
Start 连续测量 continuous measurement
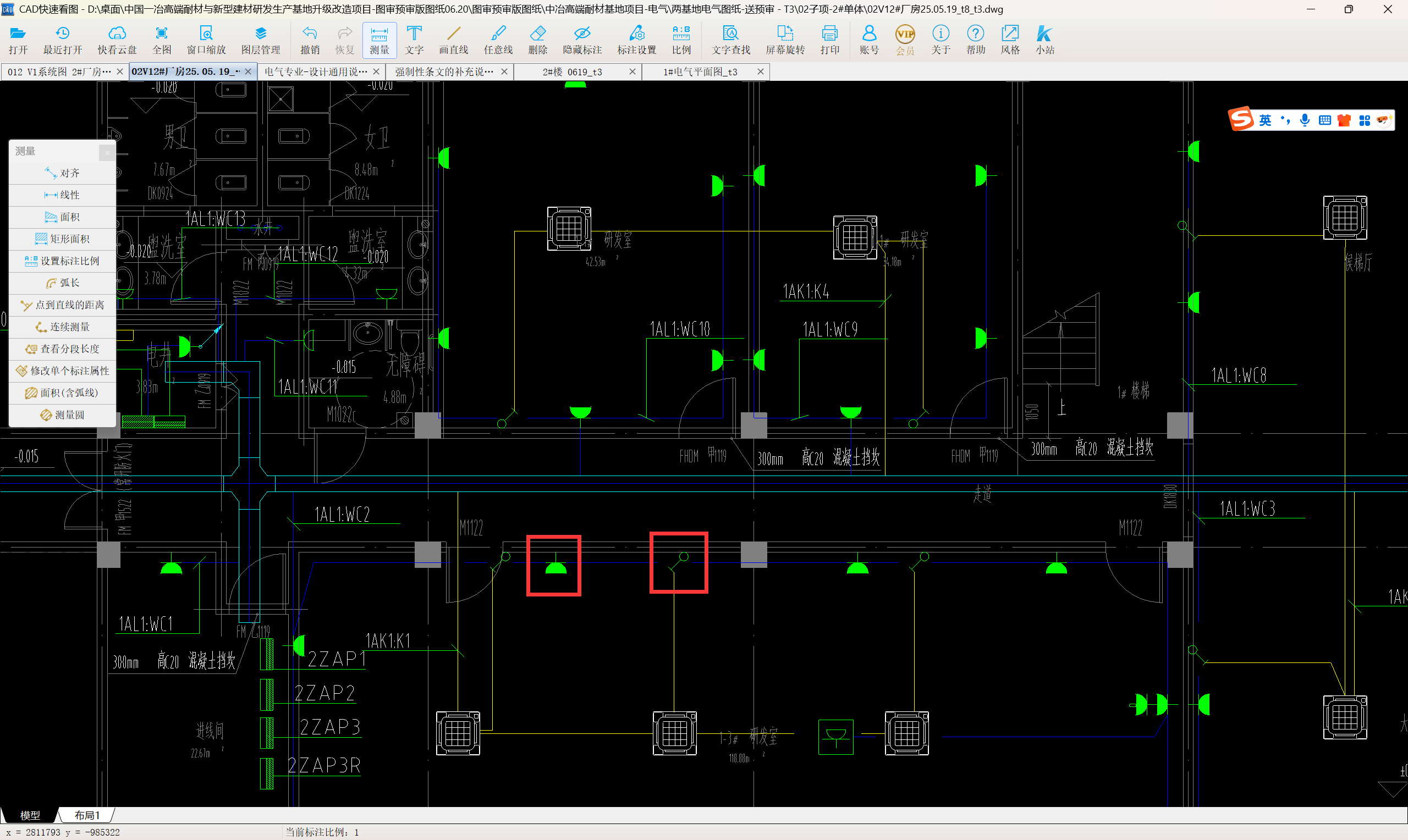[x=62, y=327]
